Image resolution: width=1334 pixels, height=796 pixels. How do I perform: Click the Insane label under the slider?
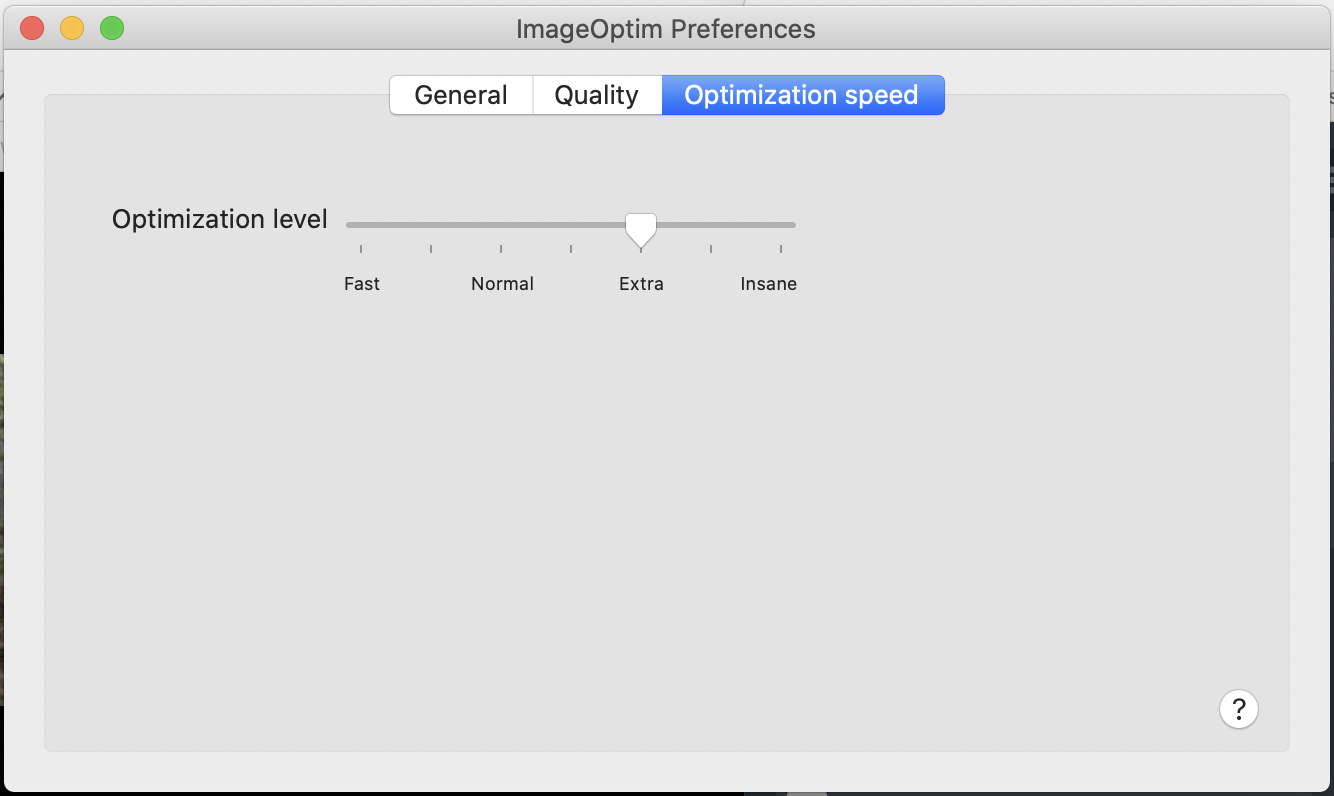(x=769, y=284)
